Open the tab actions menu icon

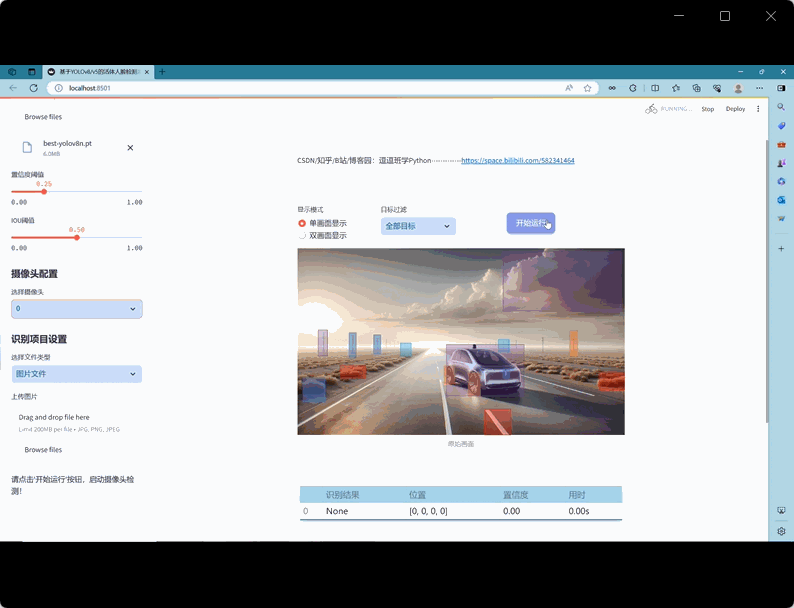click(x=31, y=72)
